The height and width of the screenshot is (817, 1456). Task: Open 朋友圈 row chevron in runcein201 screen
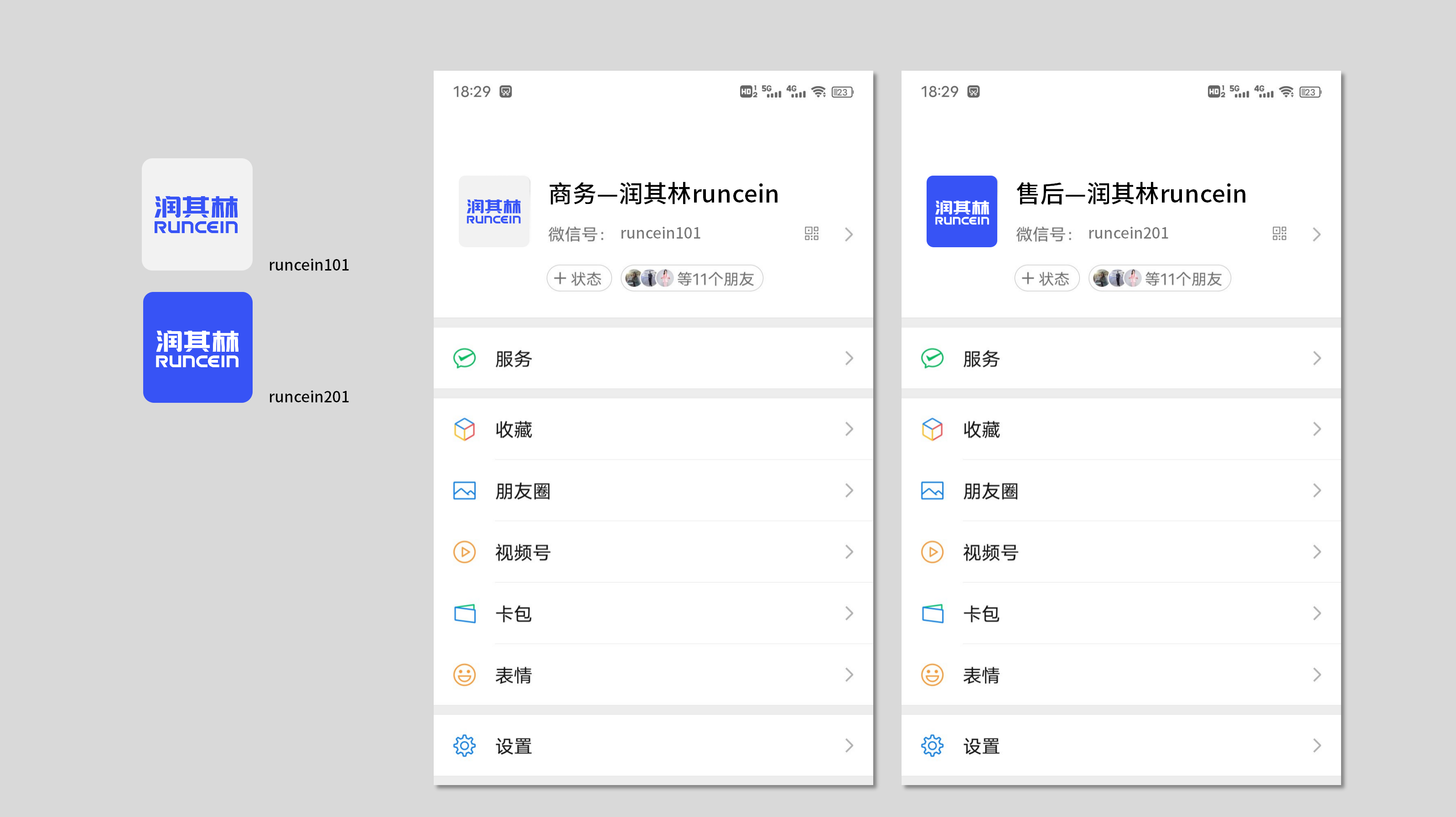pos(1317,490)
